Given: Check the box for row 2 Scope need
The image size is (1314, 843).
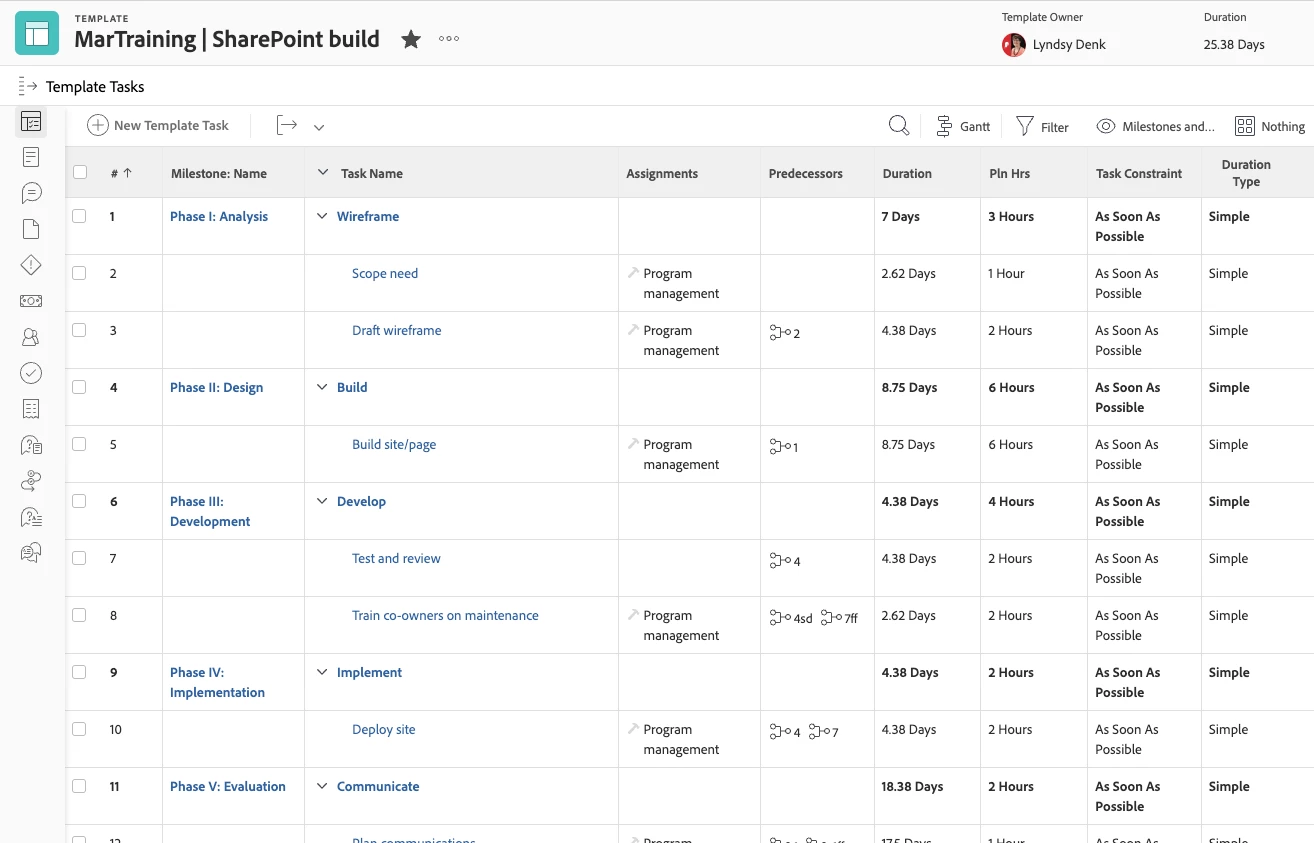Looking at the screenshot, I should click(x=80, y=273).
